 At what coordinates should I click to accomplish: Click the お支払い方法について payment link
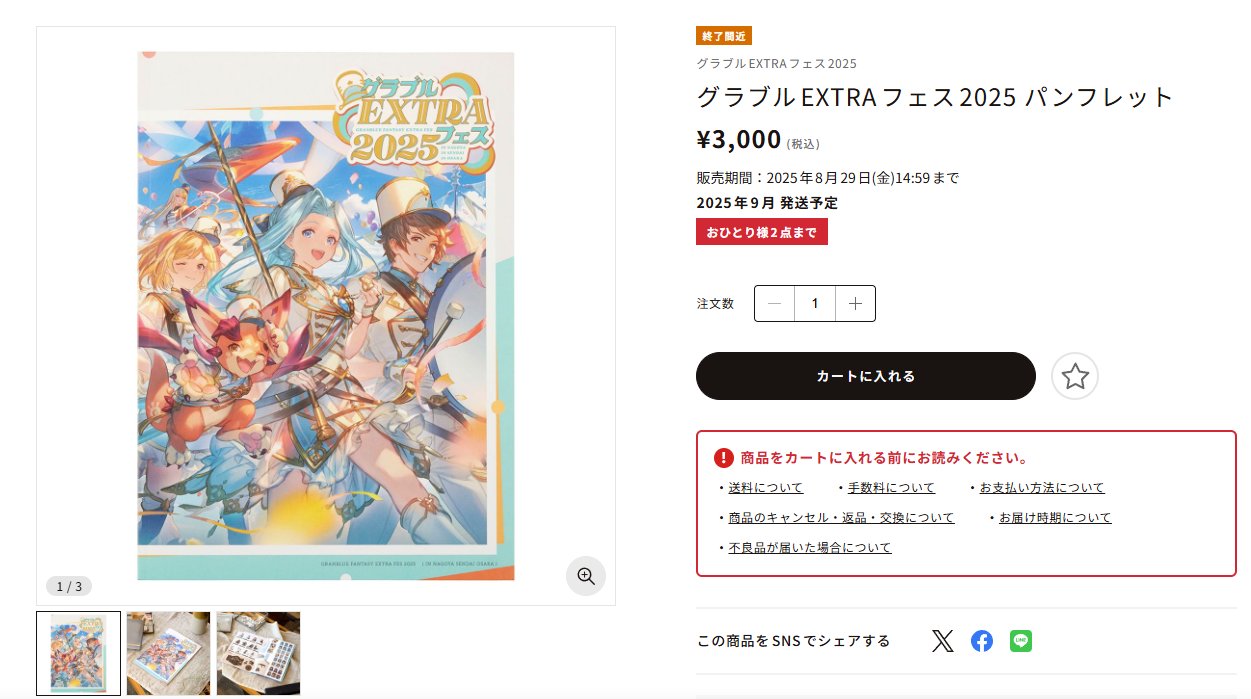pyautogui.click(x=1041, y=487)
